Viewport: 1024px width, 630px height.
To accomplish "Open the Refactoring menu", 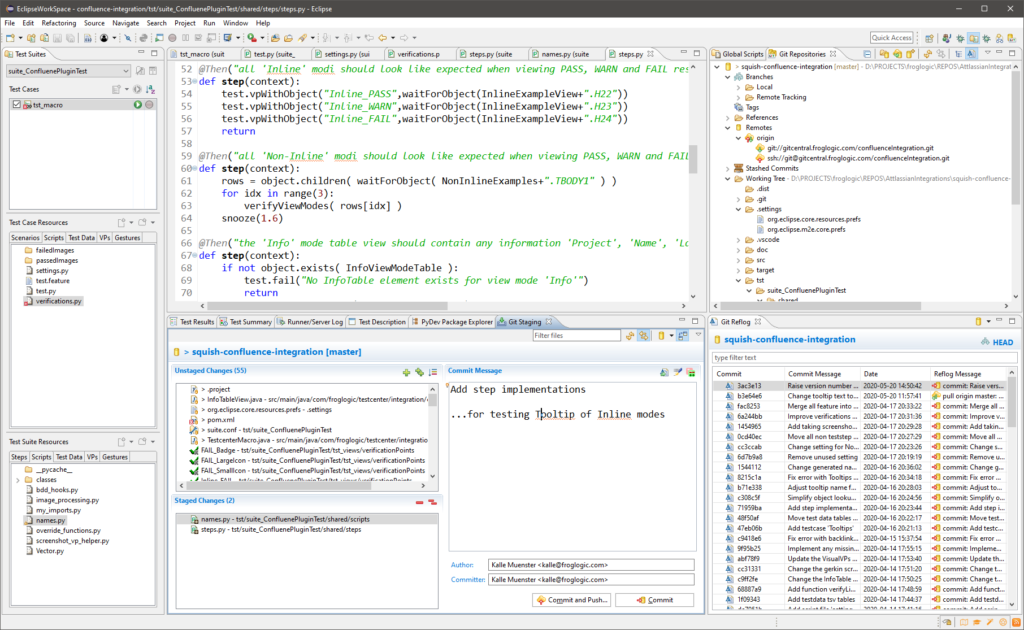I will [x=59, y=22].
